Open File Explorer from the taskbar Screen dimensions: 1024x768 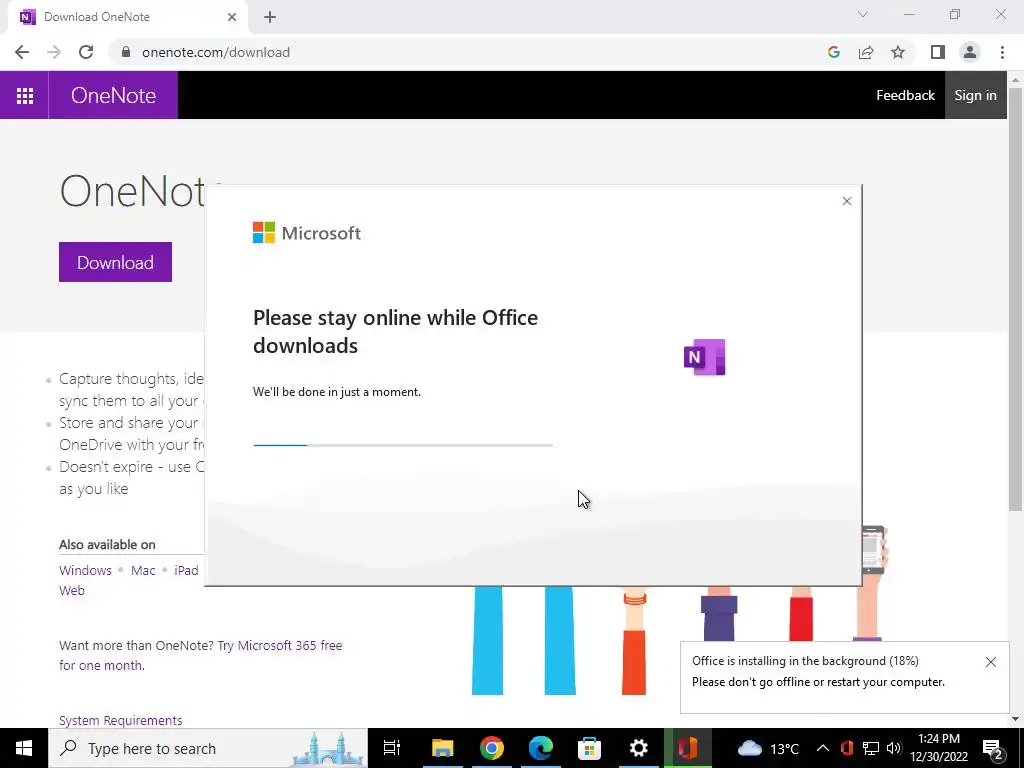tap(442, 748)
